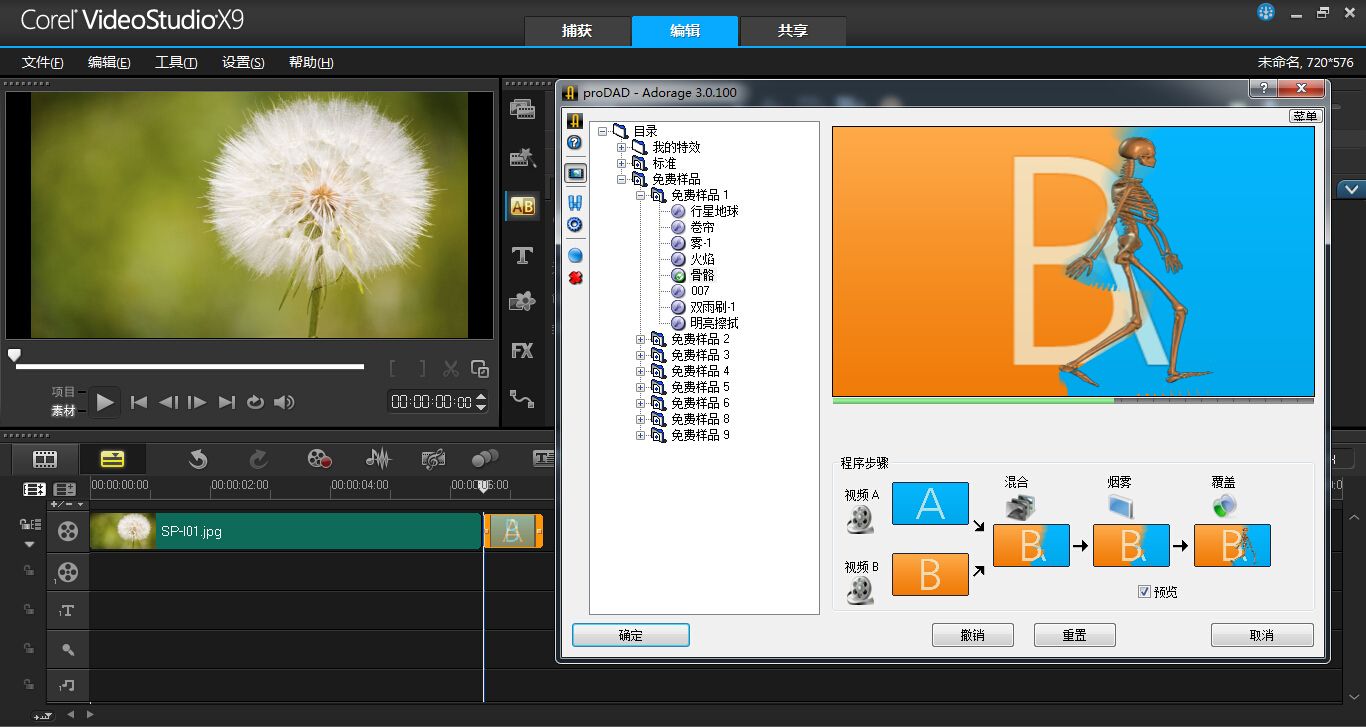Click the scissors split clip icon
The height and width of the screenshot is (727, 1366).
pos(451,369)
